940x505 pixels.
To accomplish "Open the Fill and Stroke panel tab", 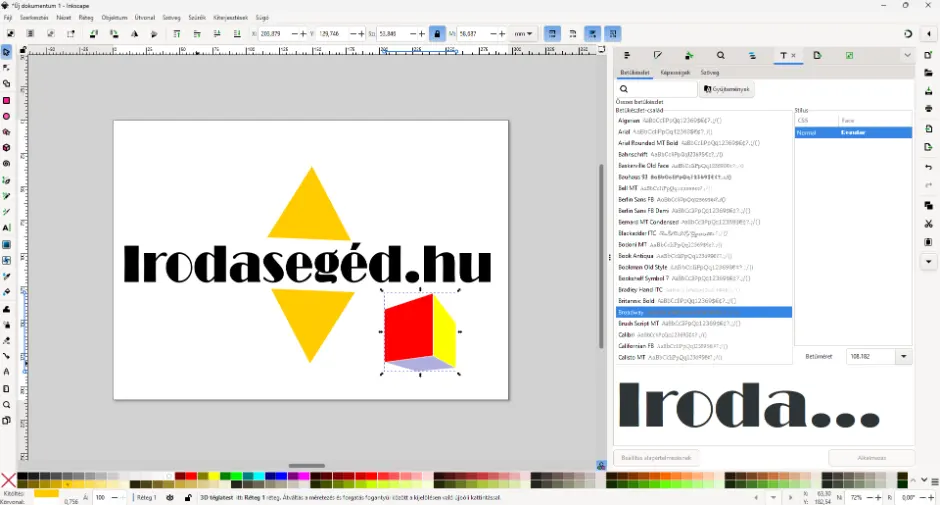I will [658, 56].
